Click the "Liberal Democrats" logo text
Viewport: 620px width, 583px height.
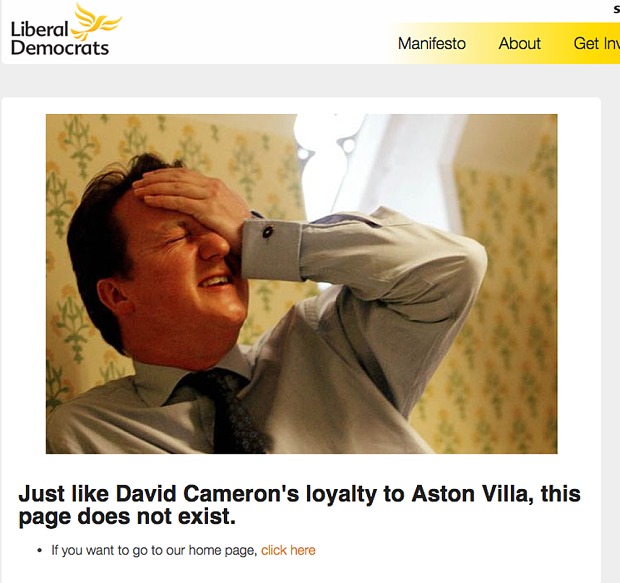tap(59, 39)
